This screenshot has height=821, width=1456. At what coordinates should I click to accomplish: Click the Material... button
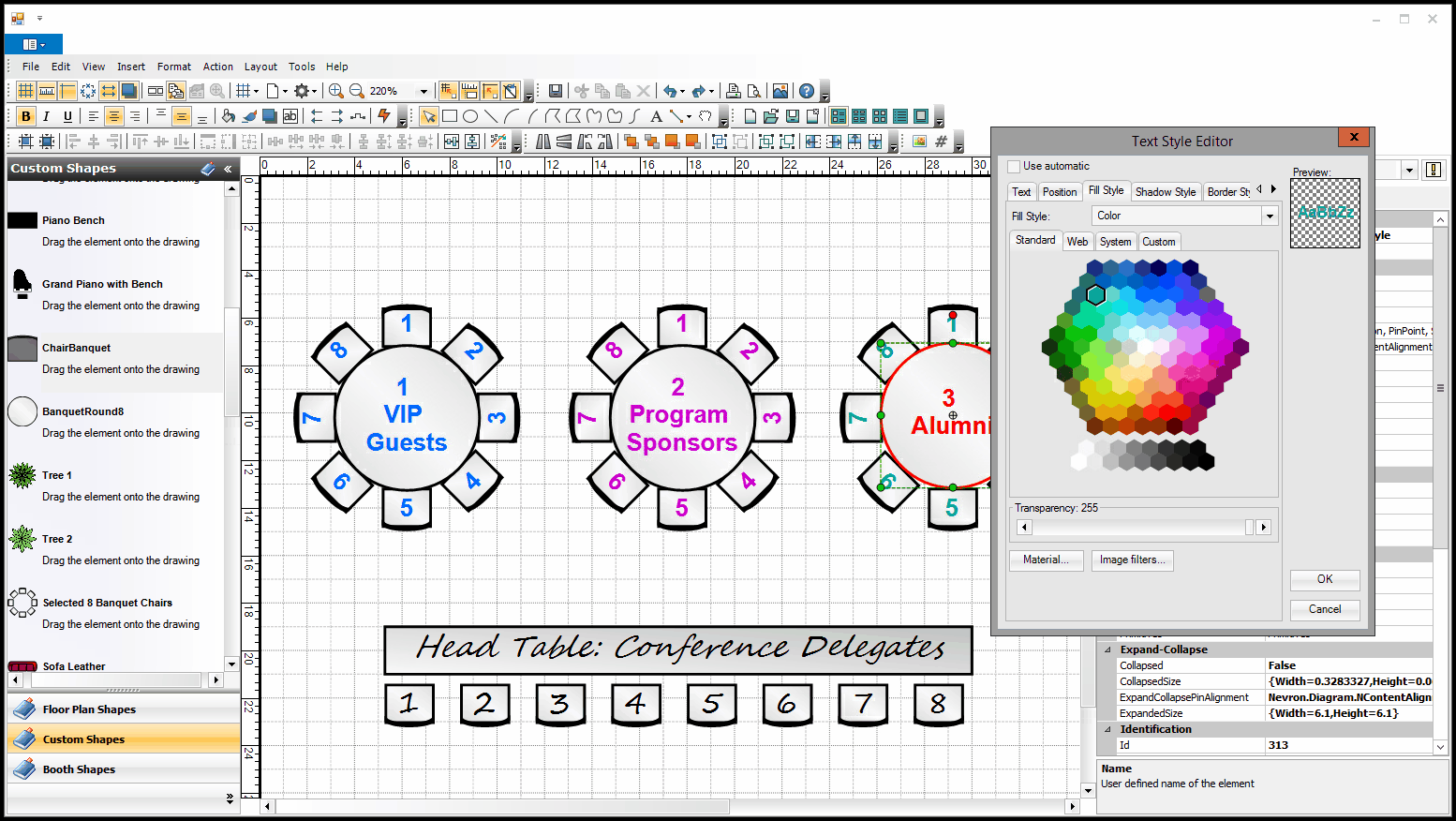(1046, 560)
